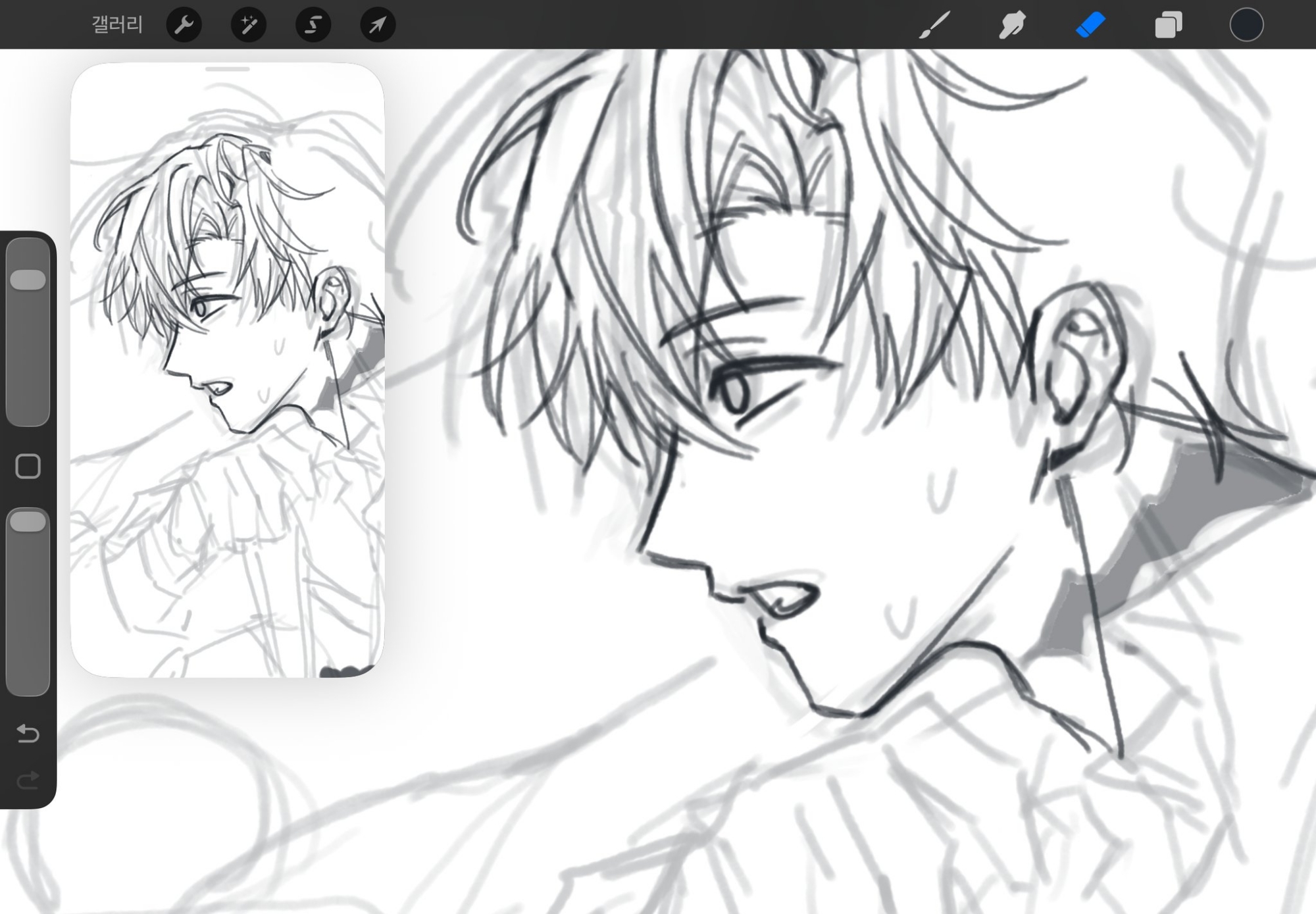Open the Layers panel

coord(1169,25)
